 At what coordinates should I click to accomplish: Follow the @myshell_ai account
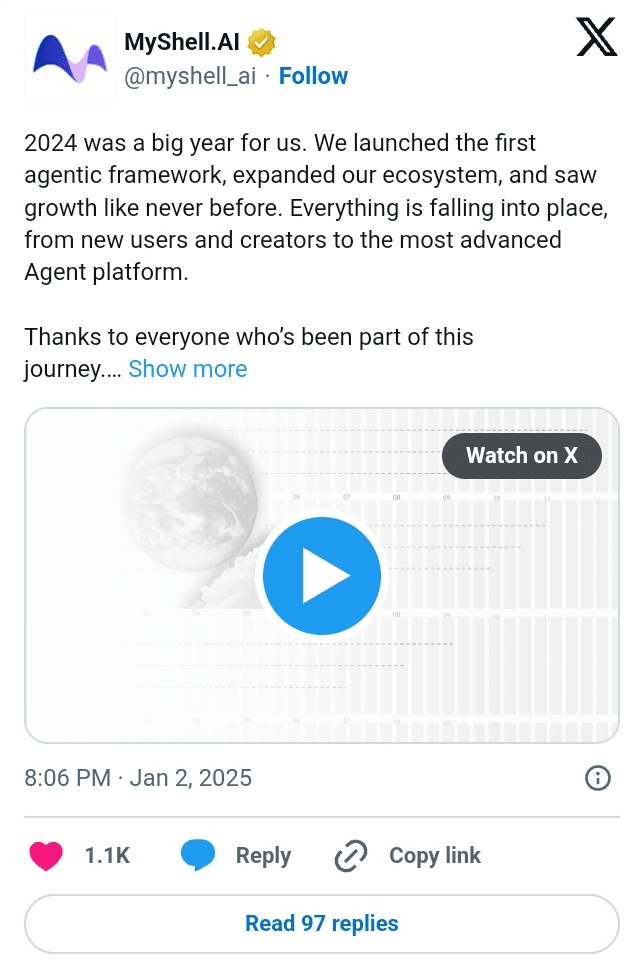313,76
